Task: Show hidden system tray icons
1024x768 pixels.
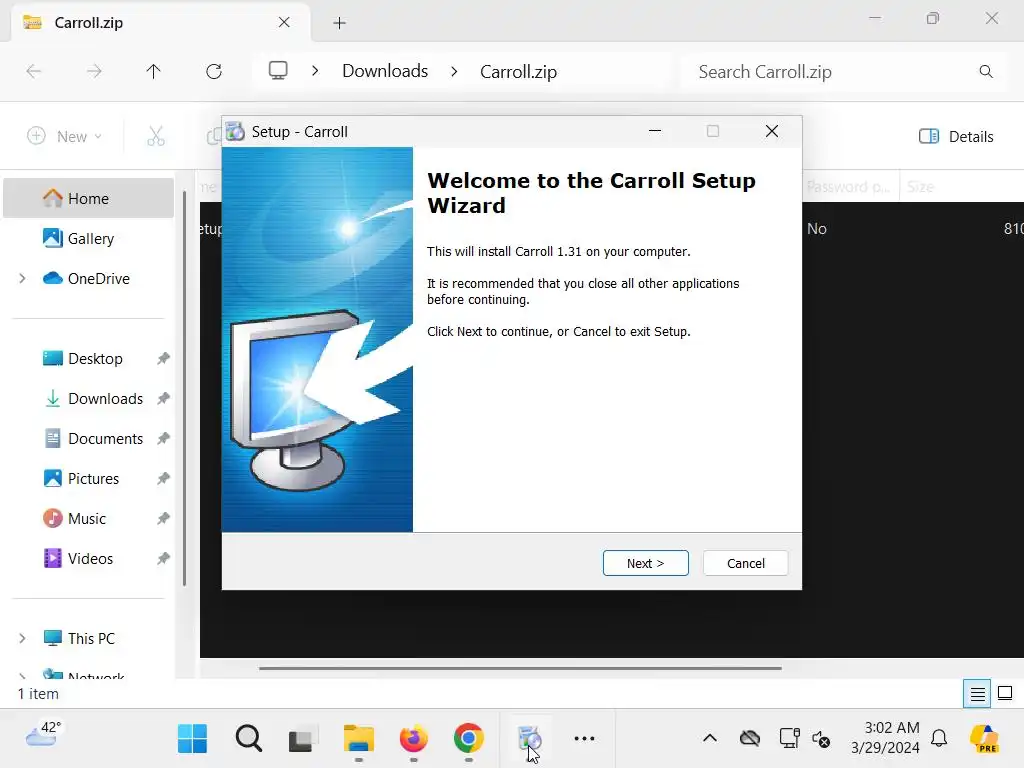Action: [x=710, y=739]
